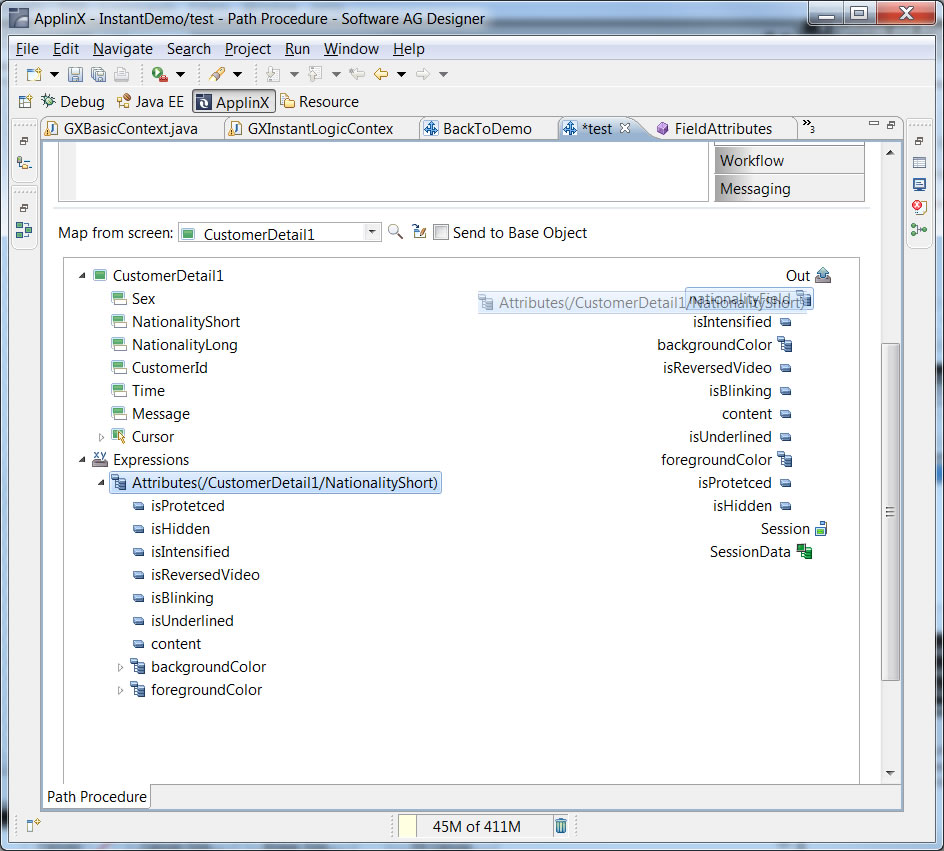Collapse the Expressions tree node

(x=82, y=460)
